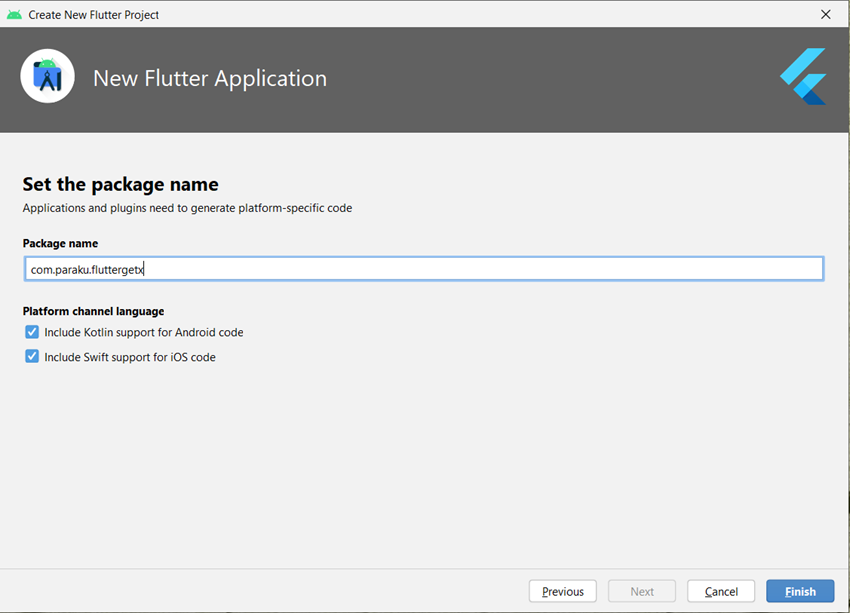850x613 pixels.
Task: Click the 'Include Swift support for iOS code' label
Action: click(x=130, y=357)
